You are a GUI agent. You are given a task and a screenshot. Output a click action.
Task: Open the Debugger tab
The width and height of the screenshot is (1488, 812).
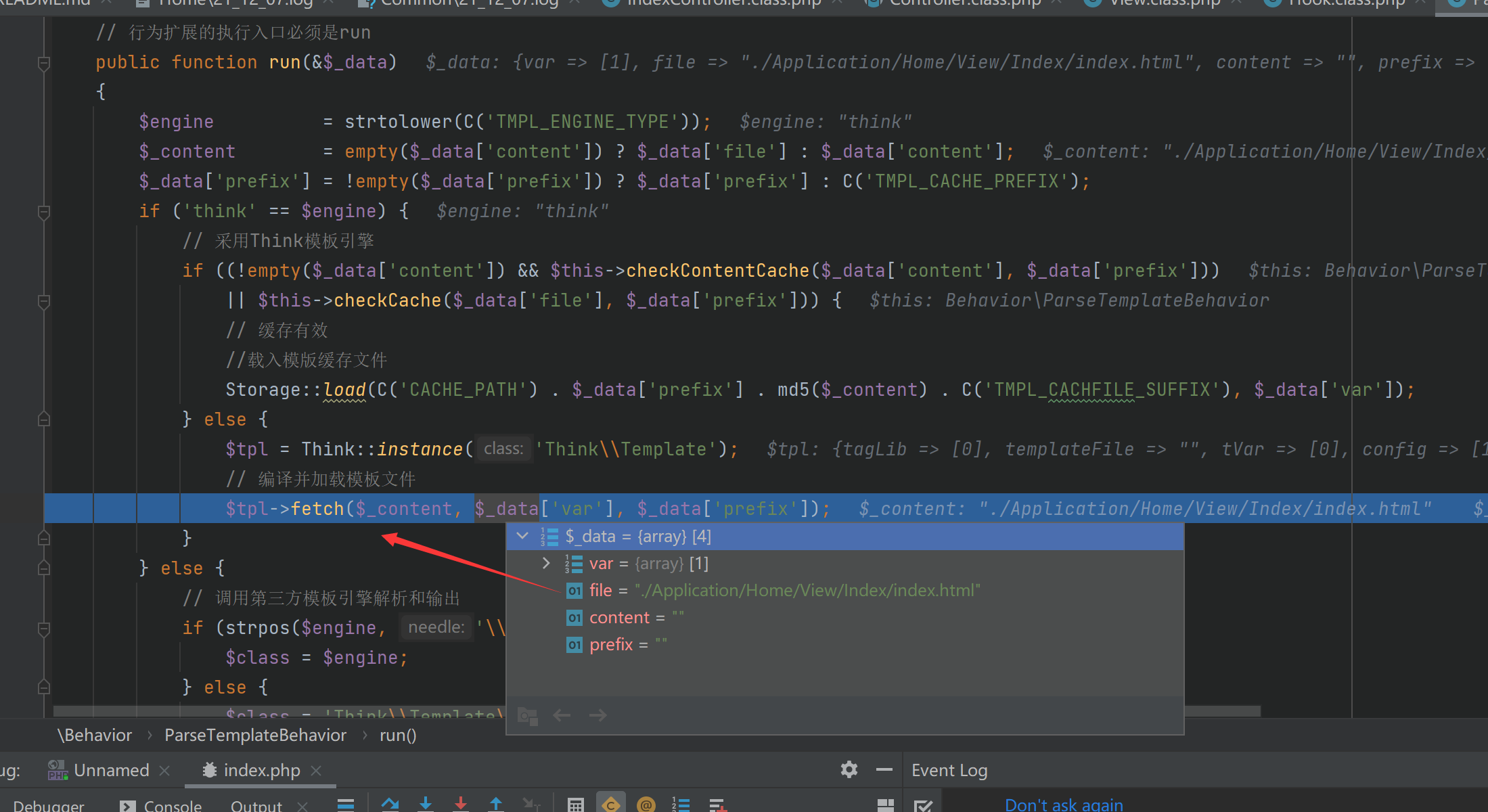coord(49,805)
